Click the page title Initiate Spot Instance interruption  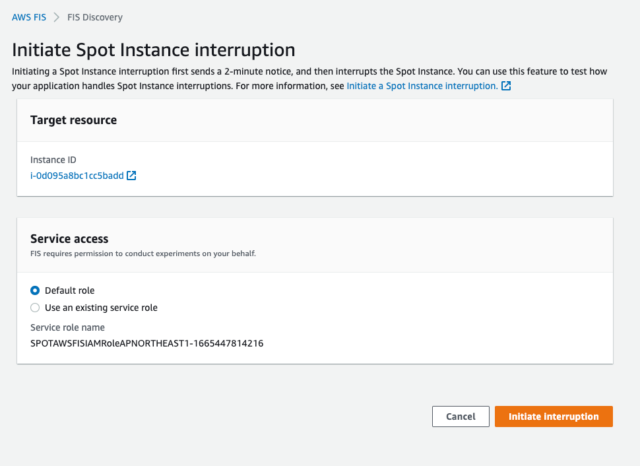[x=153, y=50]
